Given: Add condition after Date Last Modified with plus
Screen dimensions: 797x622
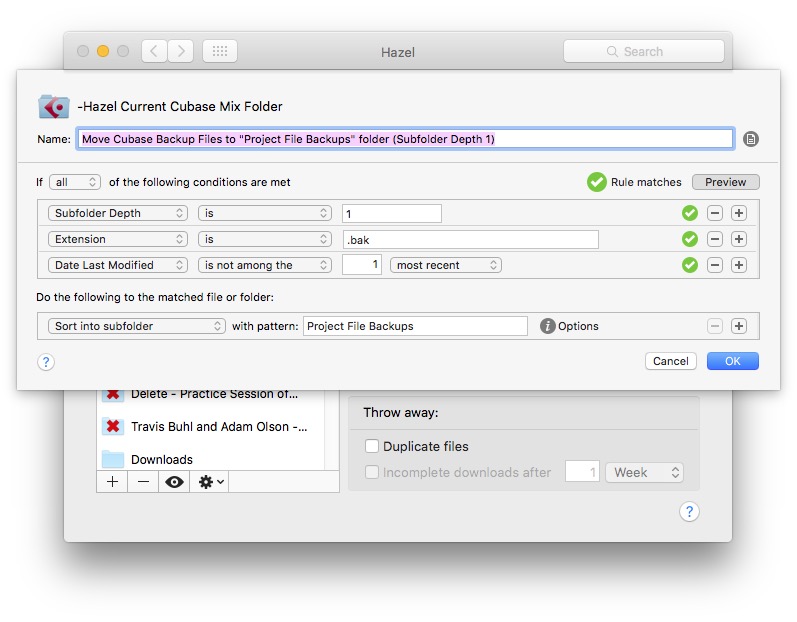Looking at the screenshot, I should point(739,265).
